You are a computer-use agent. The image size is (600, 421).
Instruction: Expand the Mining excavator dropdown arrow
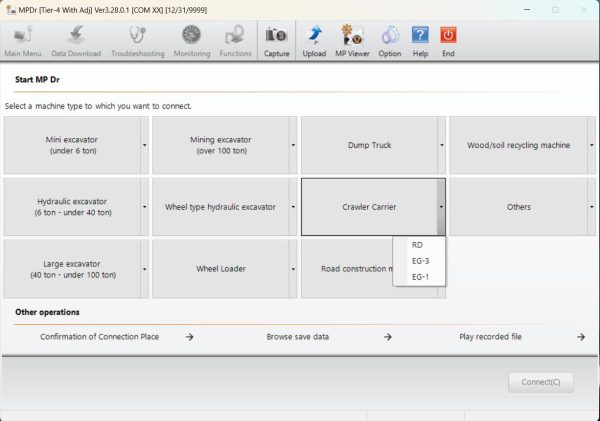293,145
